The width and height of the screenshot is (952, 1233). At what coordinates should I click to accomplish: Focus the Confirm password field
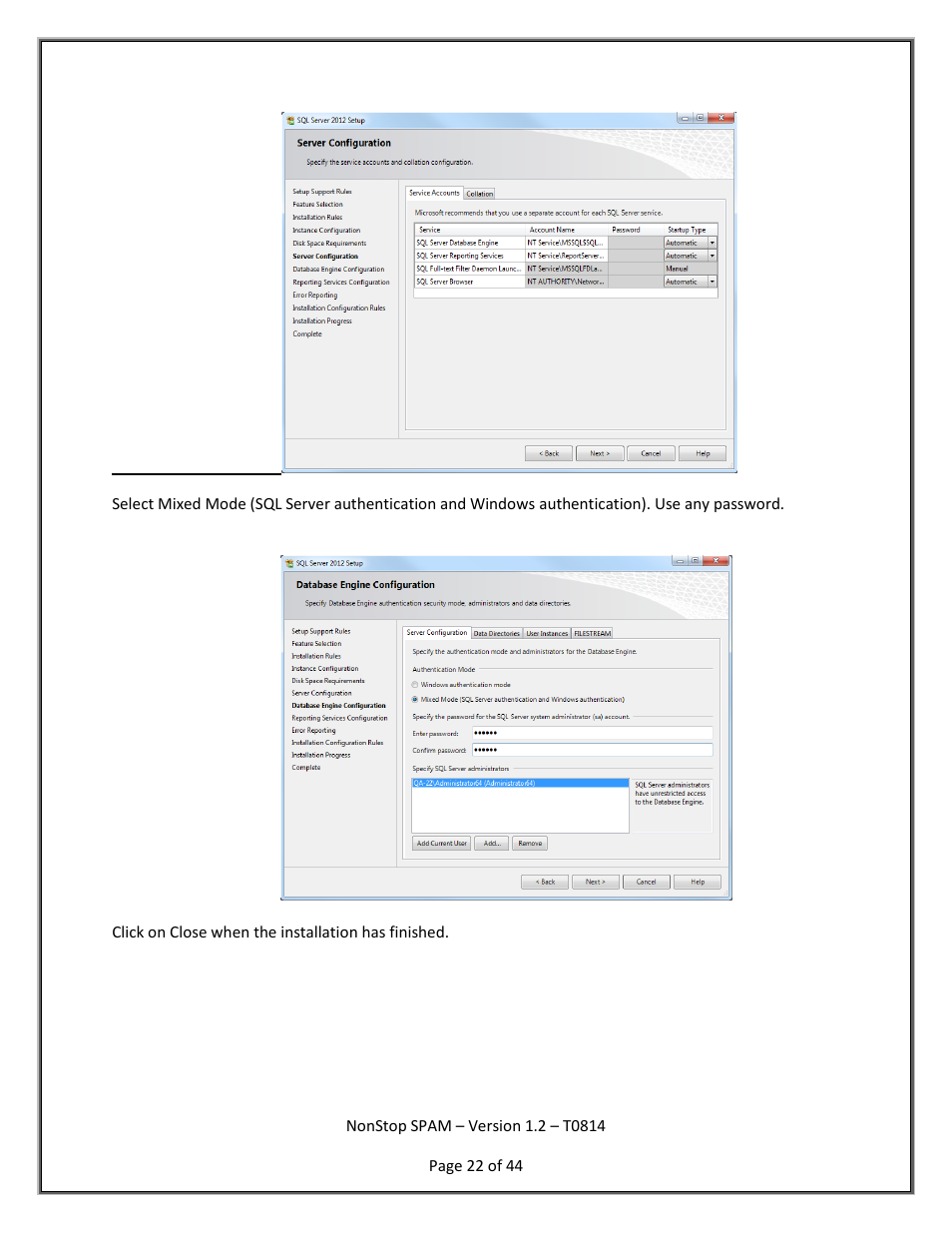[x=592, y=750]
